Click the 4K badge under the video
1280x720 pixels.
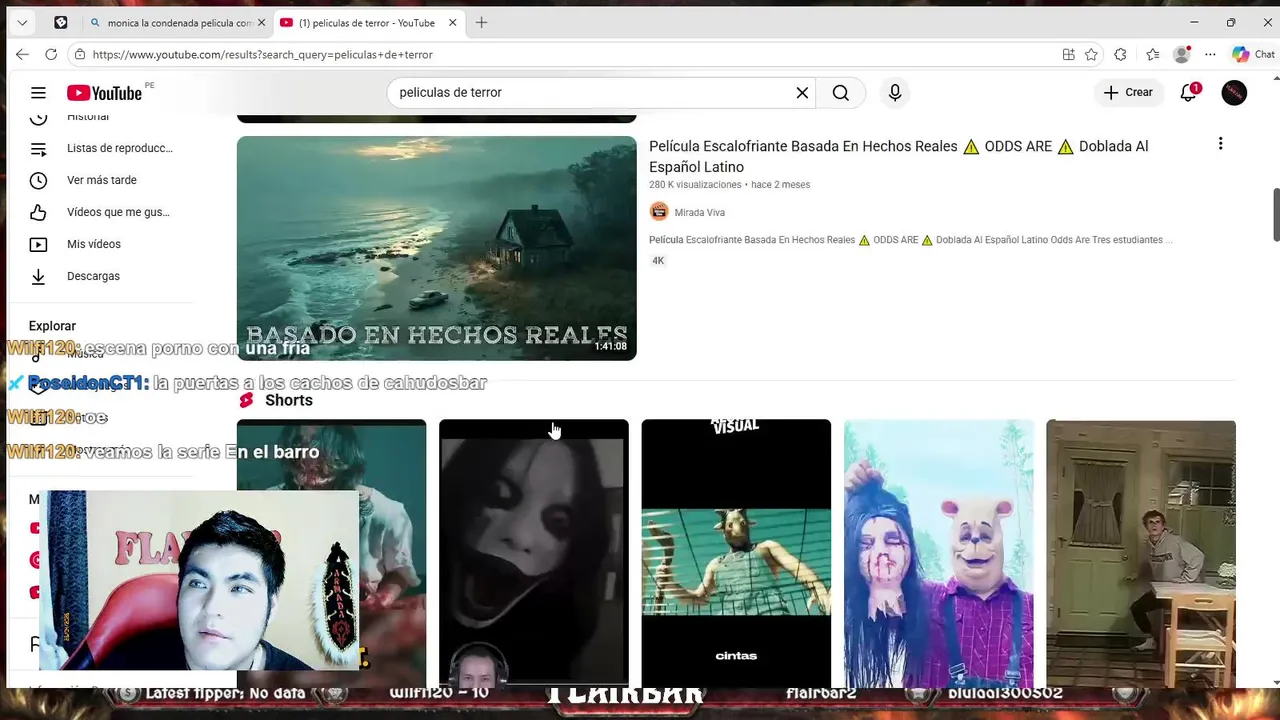(x=658, y=261)
